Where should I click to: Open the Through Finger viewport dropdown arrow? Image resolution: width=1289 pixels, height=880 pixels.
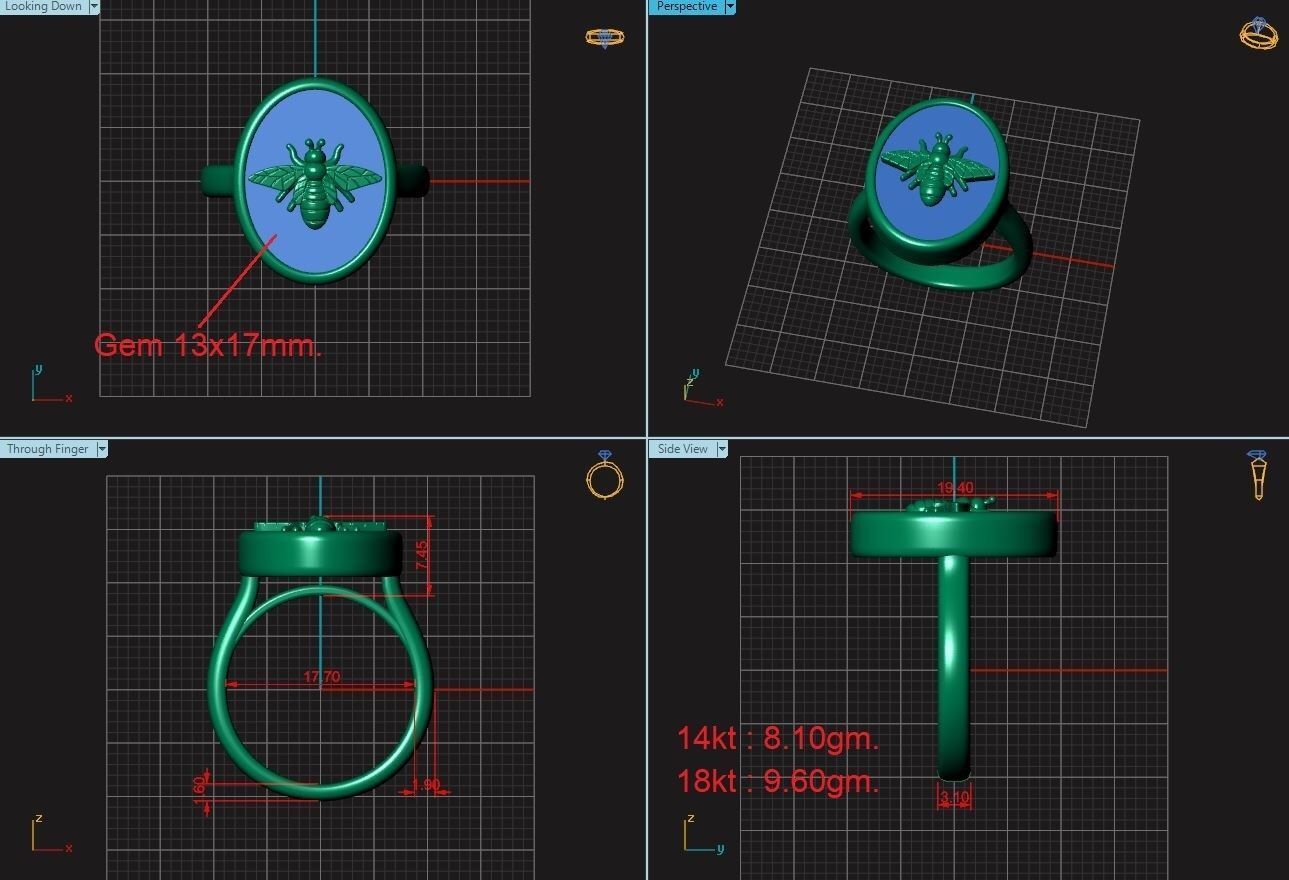coord(102,449)
